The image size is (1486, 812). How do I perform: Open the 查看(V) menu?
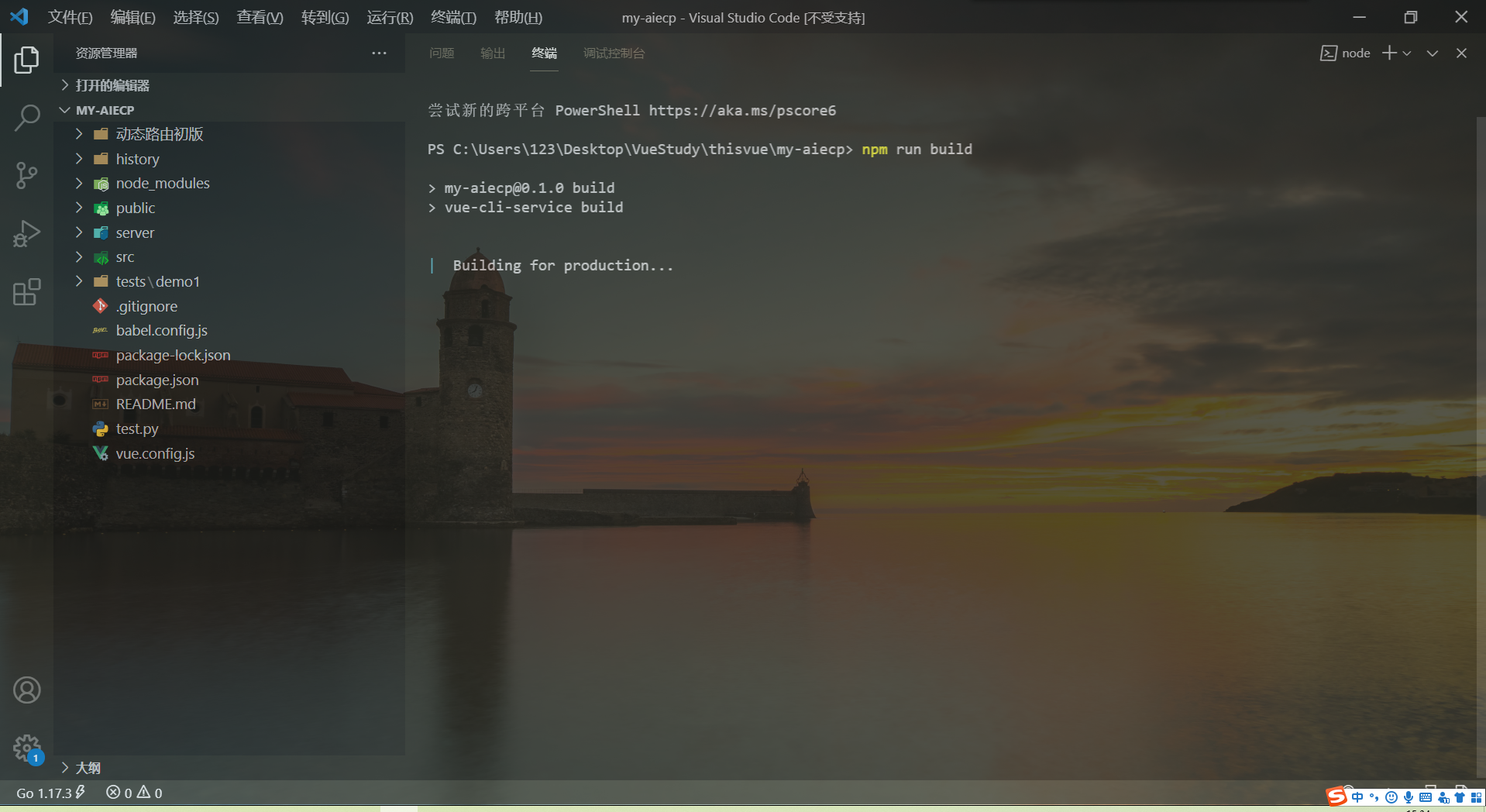(x=260, y=17)
